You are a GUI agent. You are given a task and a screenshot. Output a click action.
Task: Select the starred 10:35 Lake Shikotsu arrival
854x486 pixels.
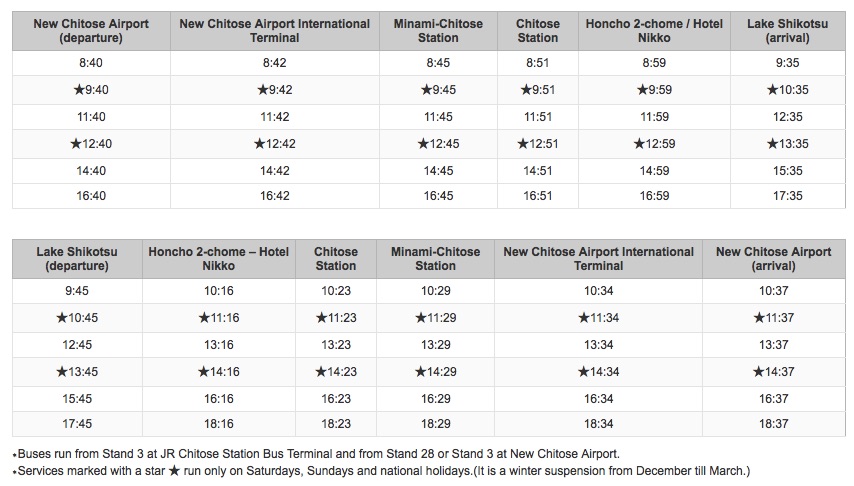[x=788, y=90]
